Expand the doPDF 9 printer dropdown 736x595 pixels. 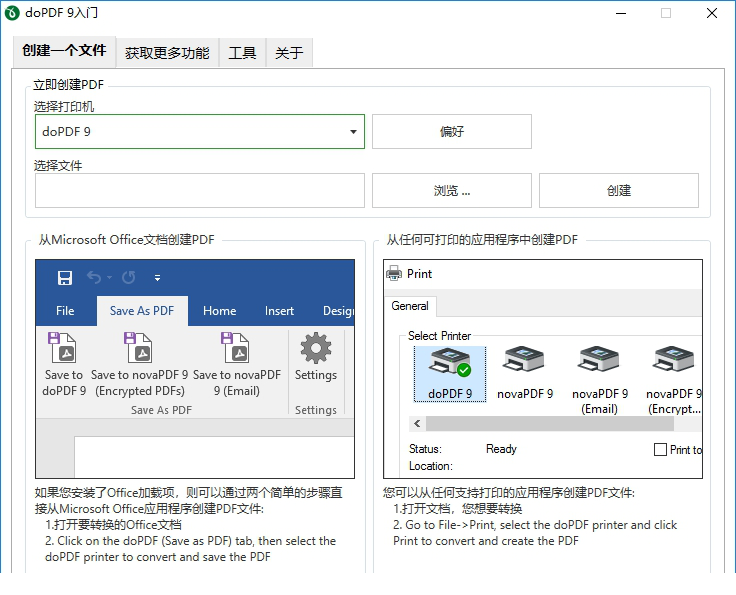354,132
